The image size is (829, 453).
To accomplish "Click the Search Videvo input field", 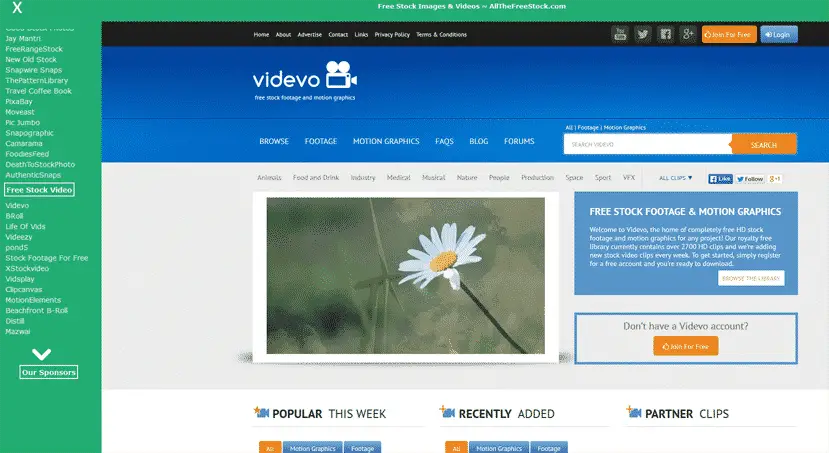I will (648, 144).
